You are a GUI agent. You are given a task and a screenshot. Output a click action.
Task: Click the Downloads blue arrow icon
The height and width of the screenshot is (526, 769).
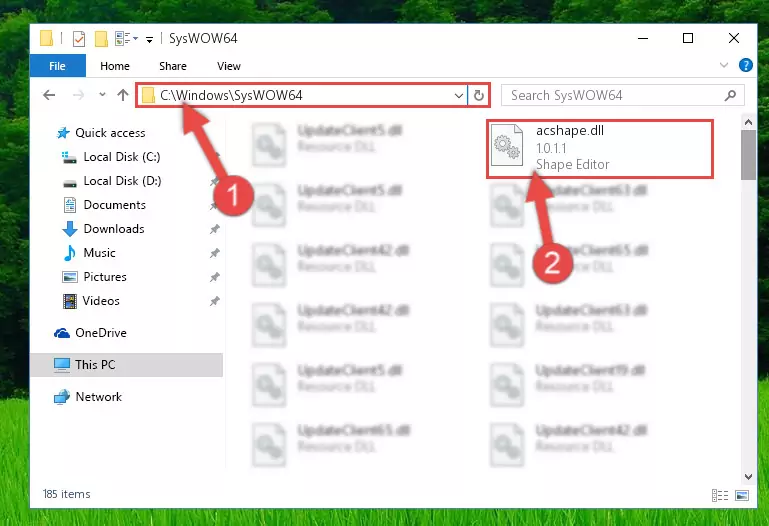(70, 229)
